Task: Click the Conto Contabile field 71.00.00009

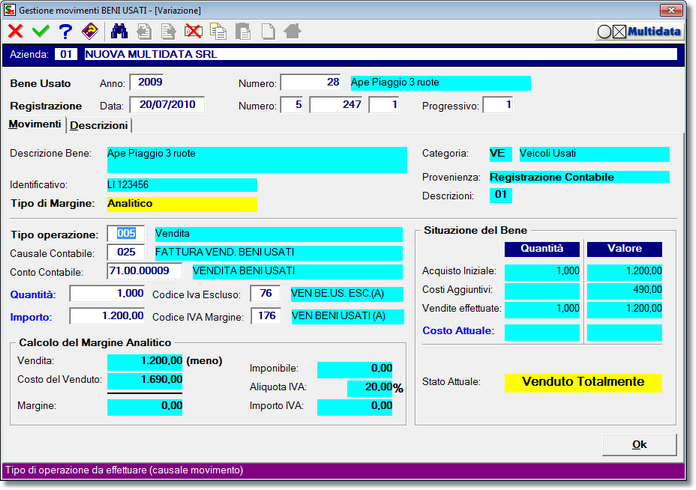Action: (144, 270)
